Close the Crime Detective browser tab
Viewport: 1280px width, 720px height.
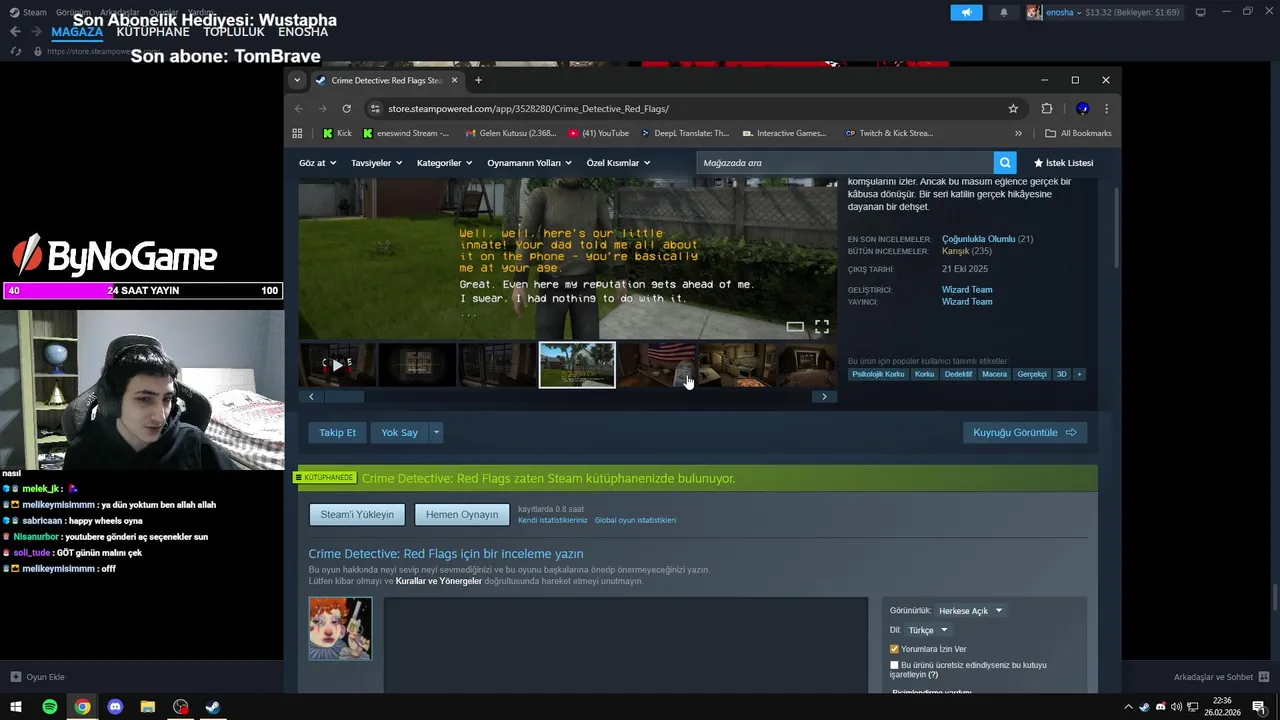point(455,80)
